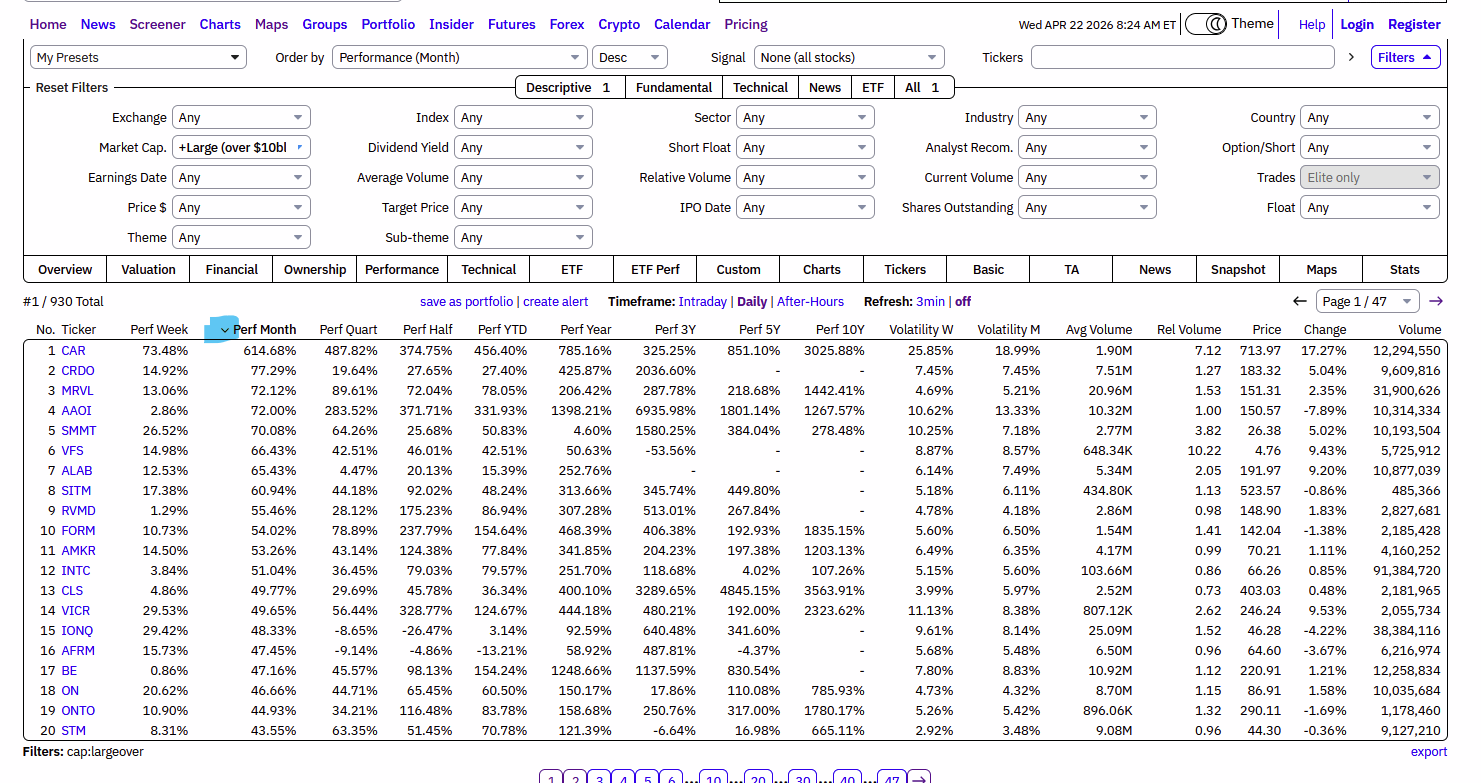
Task: Open the Order by dropdown
Action: [x=460, y=57]
